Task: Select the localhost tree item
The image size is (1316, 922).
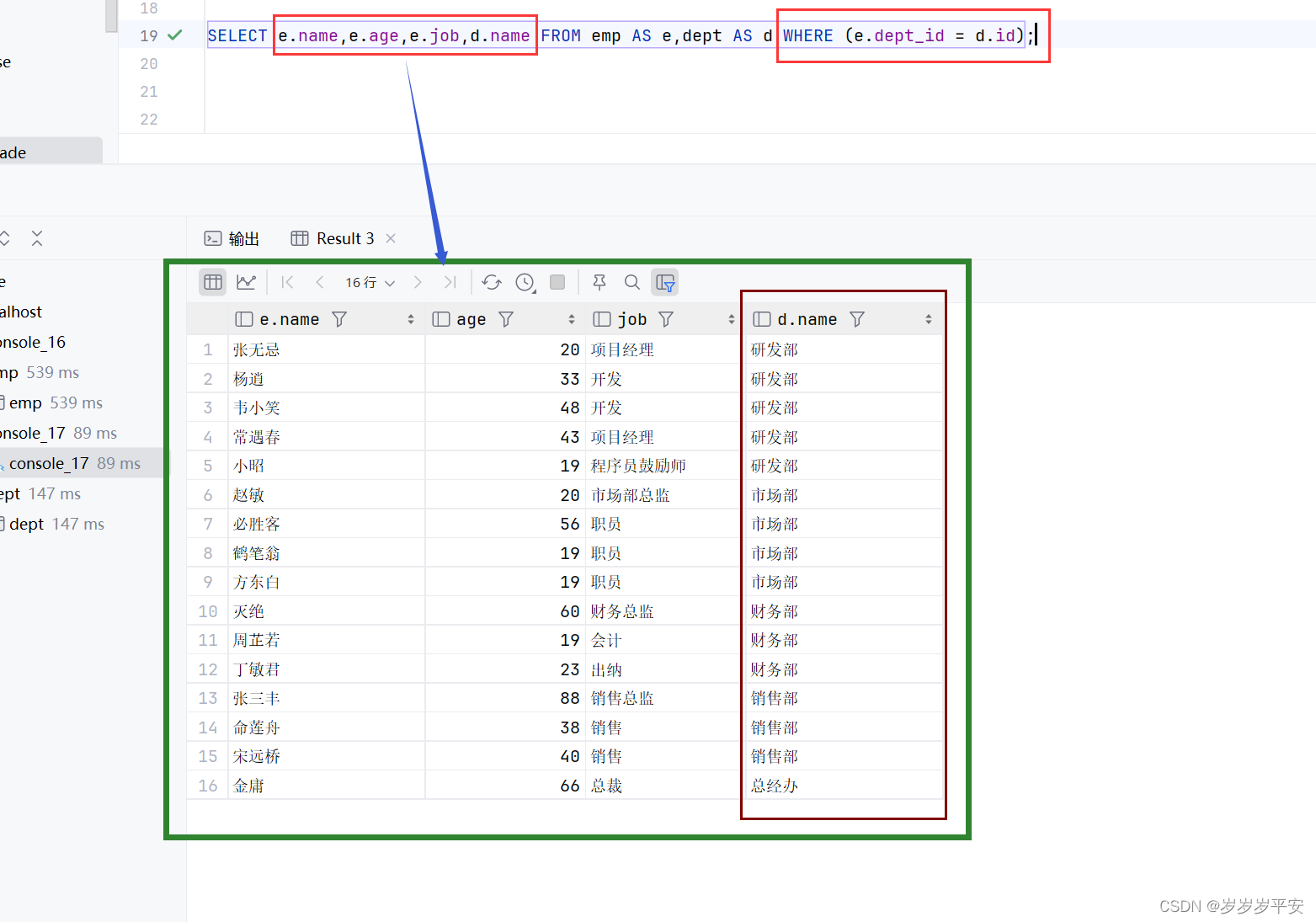Action: click(x=21, y=312)
